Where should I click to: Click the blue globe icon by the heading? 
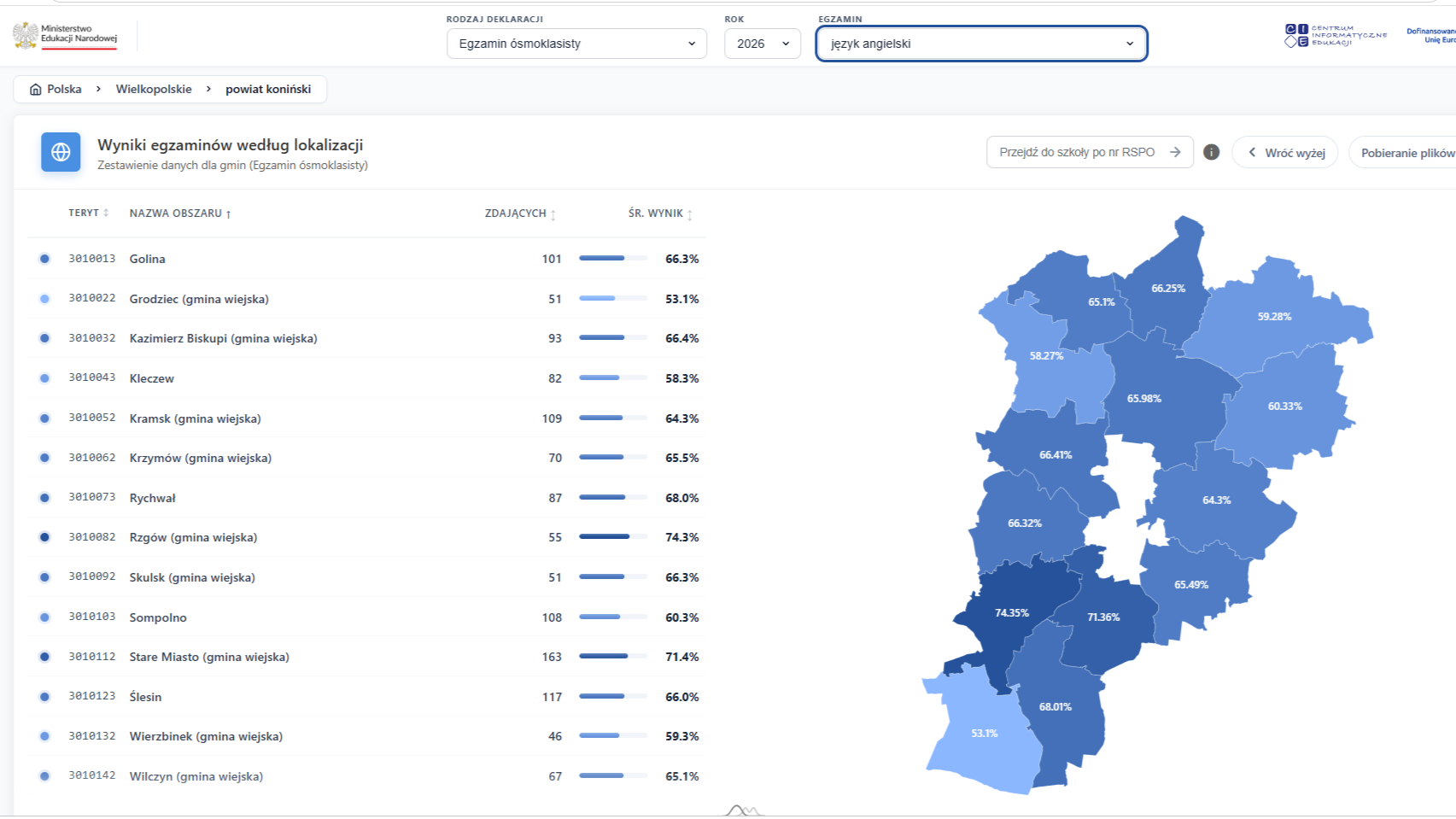(x=61, y=152)
